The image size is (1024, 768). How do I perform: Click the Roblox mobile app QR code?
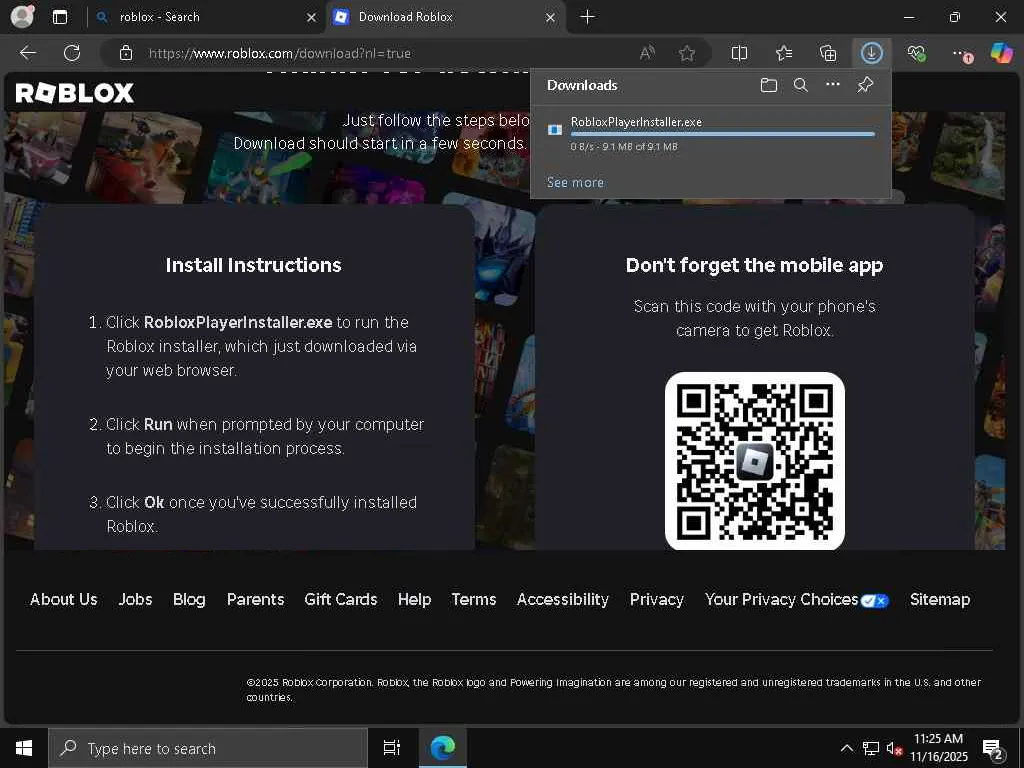(x=754, y=461)
